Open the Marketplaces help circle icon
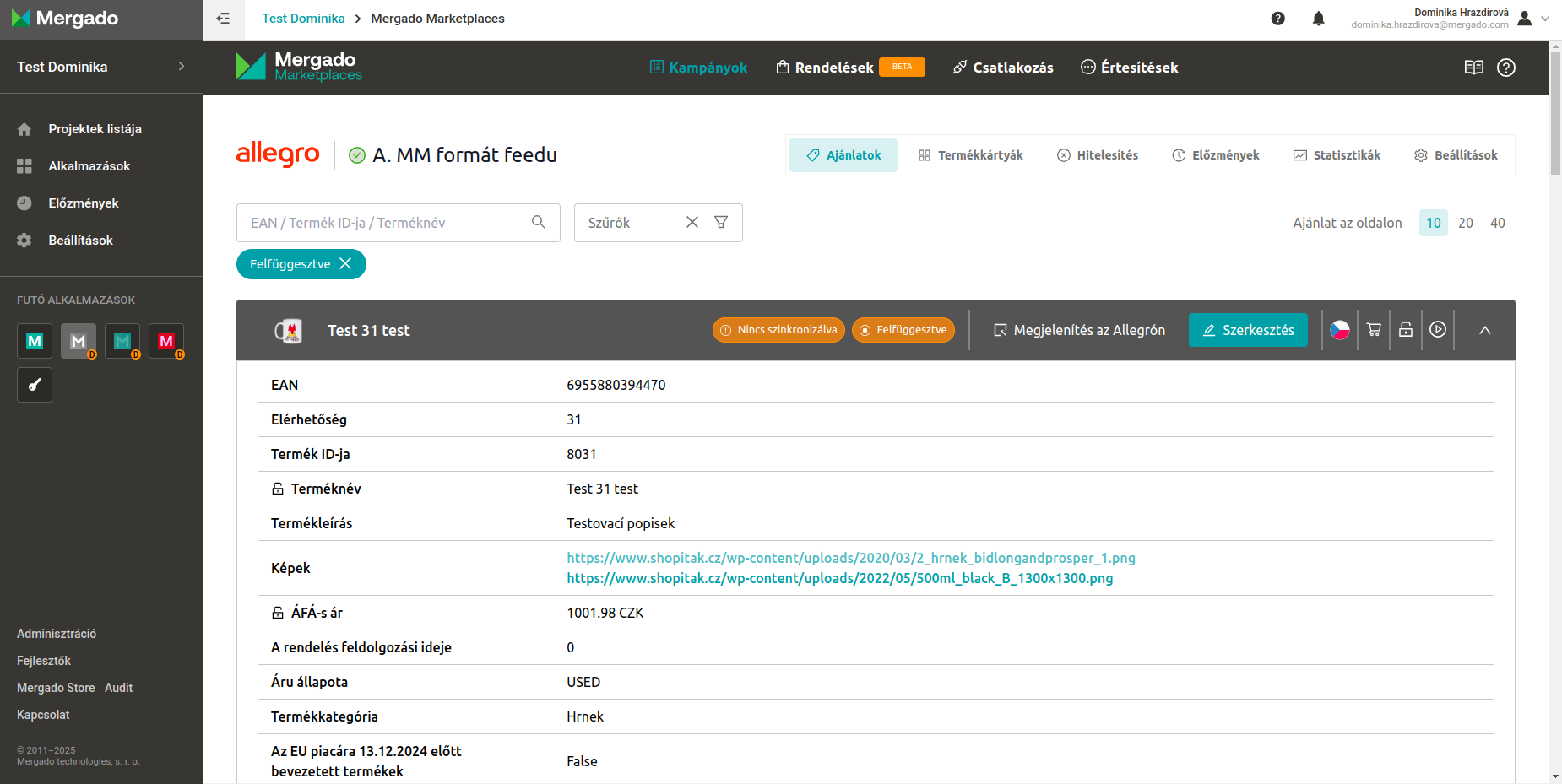Screen dimensions: 1562x784 pyautogui.click(x=1505, y=68)
